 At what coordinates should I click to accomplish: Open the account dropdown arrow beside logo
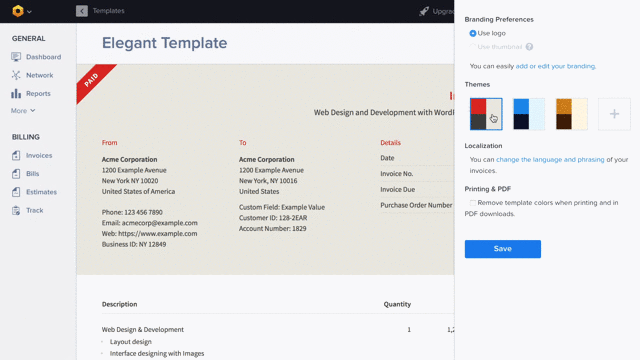tap(29, 12)
